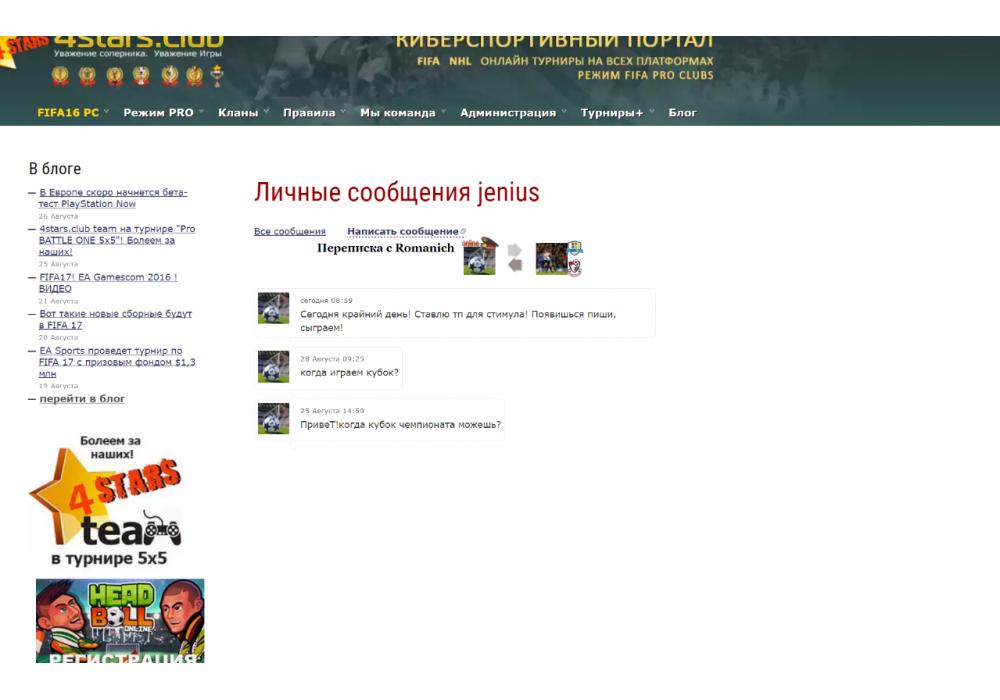Open the Турниры+ dropdown menu
Screen dimensions: 1000x700
pyautogui.click(x=612, y=112)
